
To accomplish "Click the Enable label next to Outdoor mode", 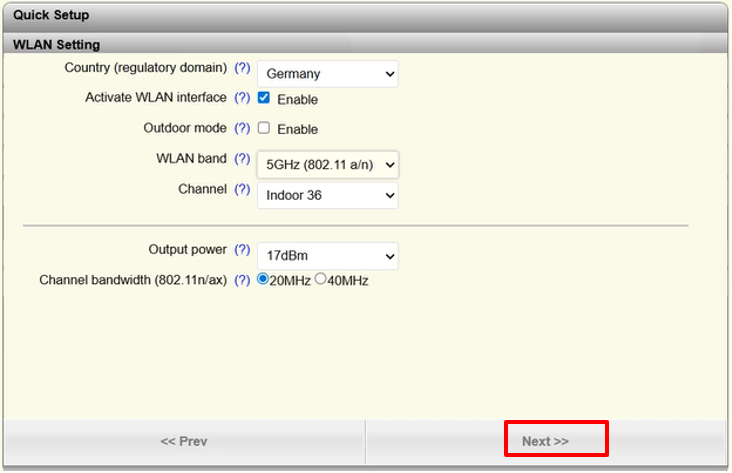I will point(297,129).
